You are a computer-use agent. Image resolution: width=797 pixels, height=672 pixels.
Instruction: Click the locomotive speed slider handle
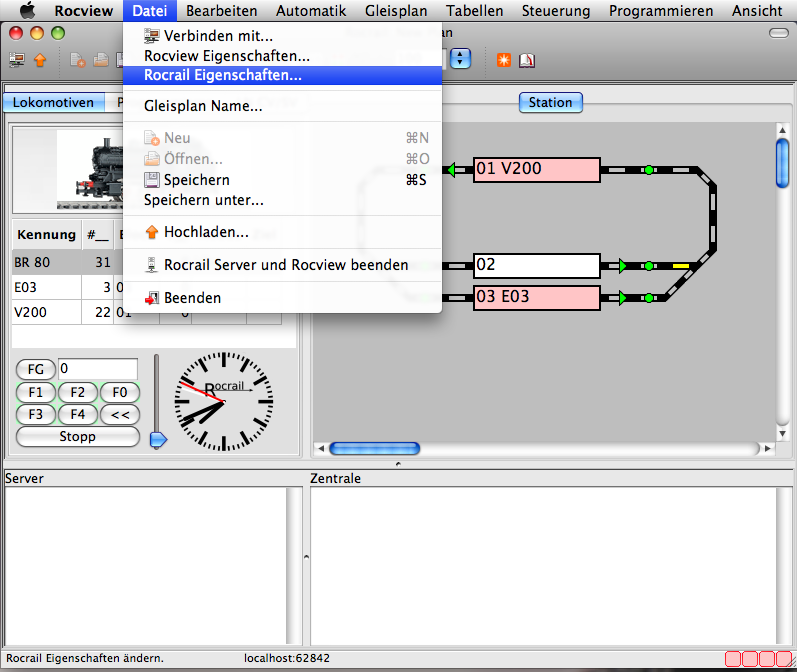click(x=157, y=440)
